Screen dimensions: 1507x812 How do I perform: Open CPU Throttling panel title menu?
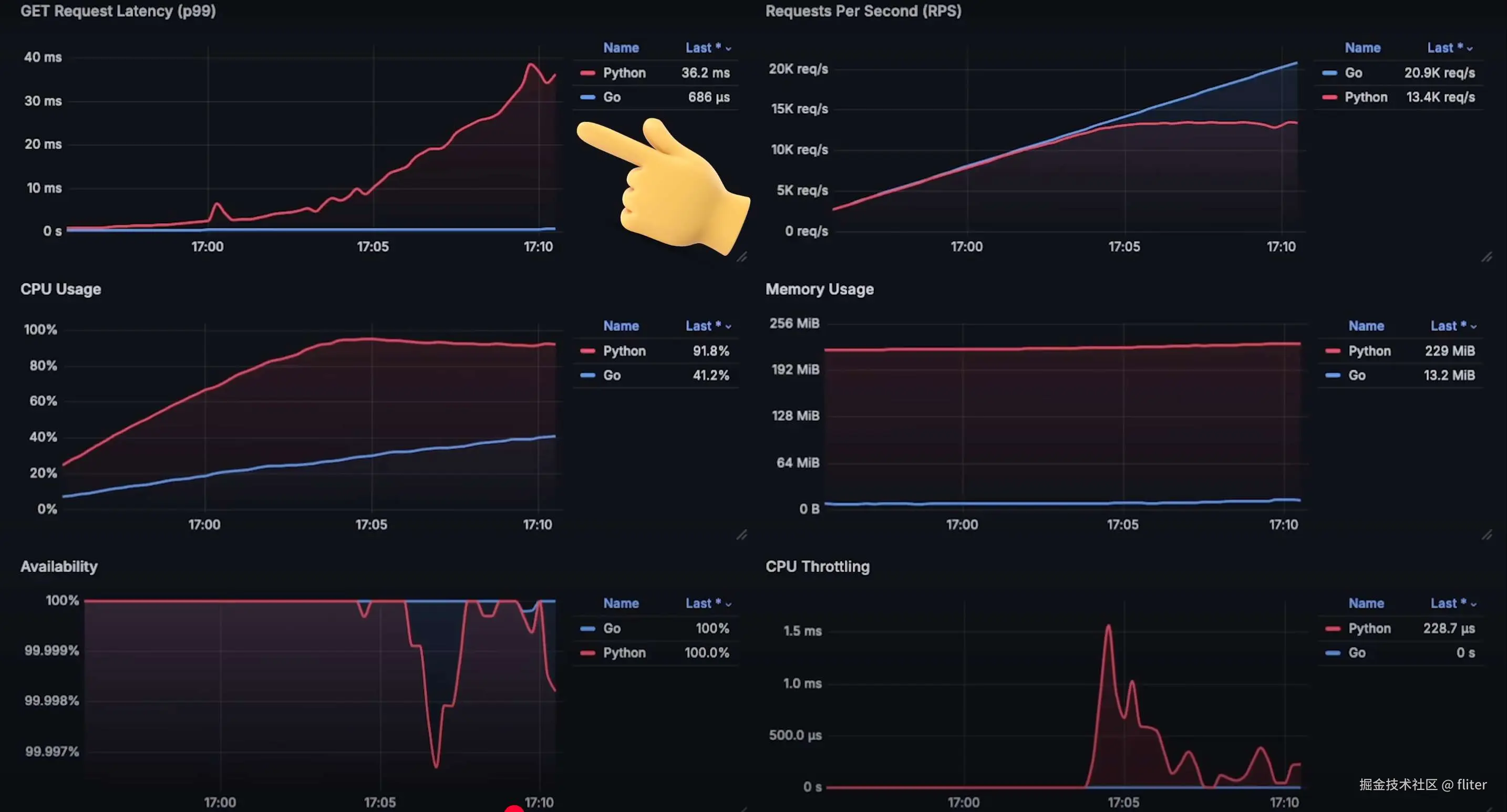817,567
